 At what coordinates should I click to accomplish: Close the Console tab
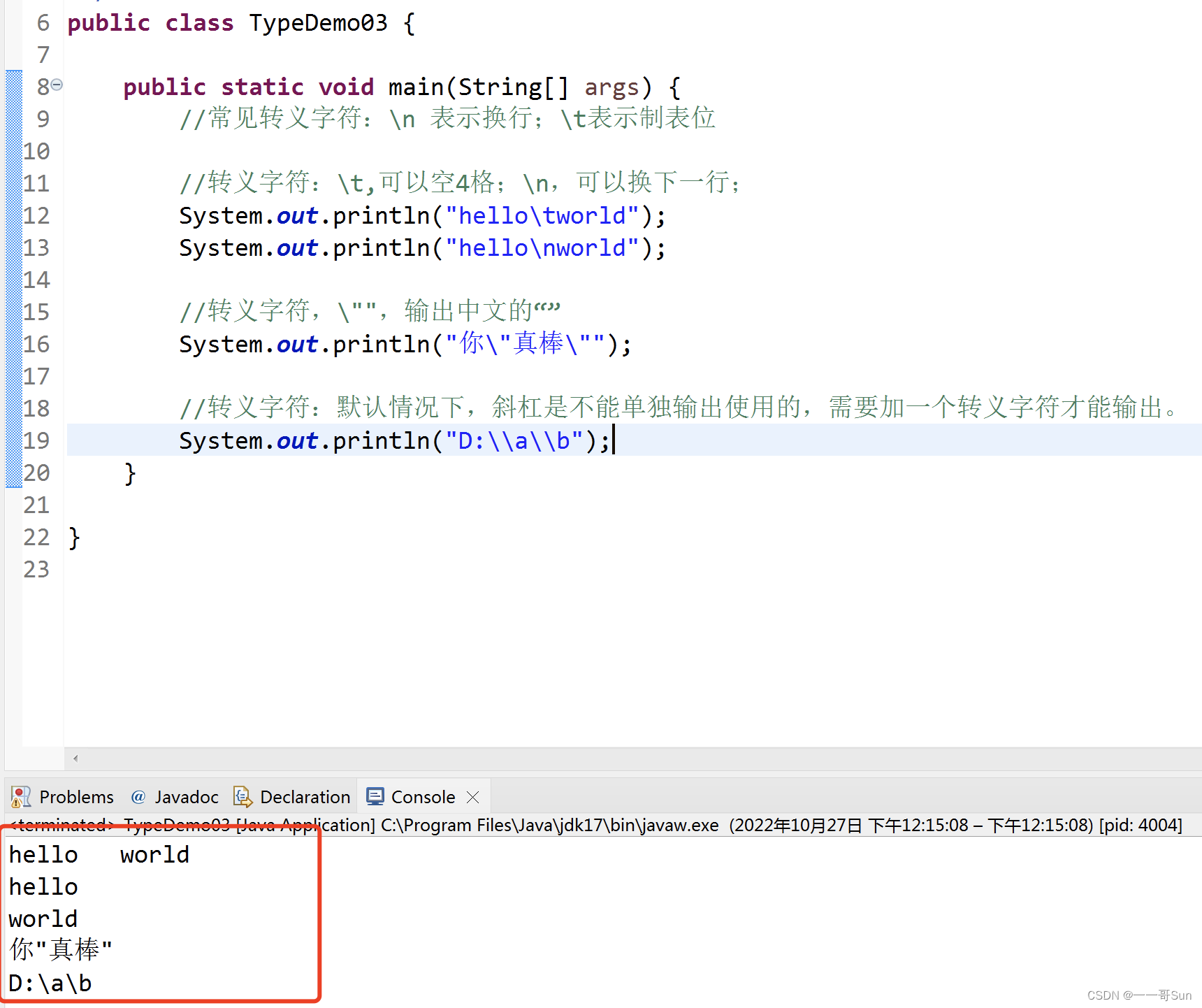coord(473,797)
